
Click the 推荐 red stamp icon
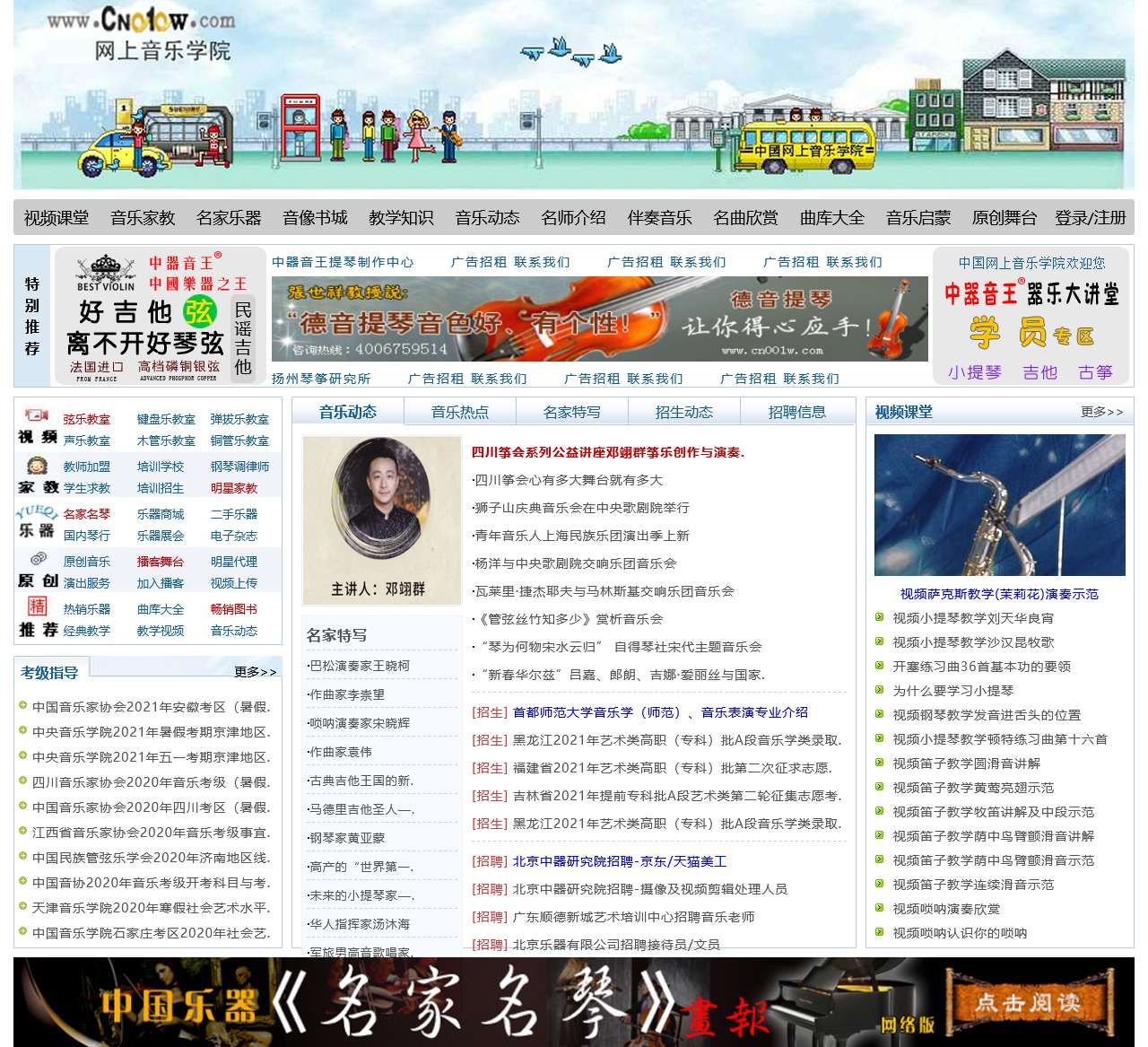point(37,606)
